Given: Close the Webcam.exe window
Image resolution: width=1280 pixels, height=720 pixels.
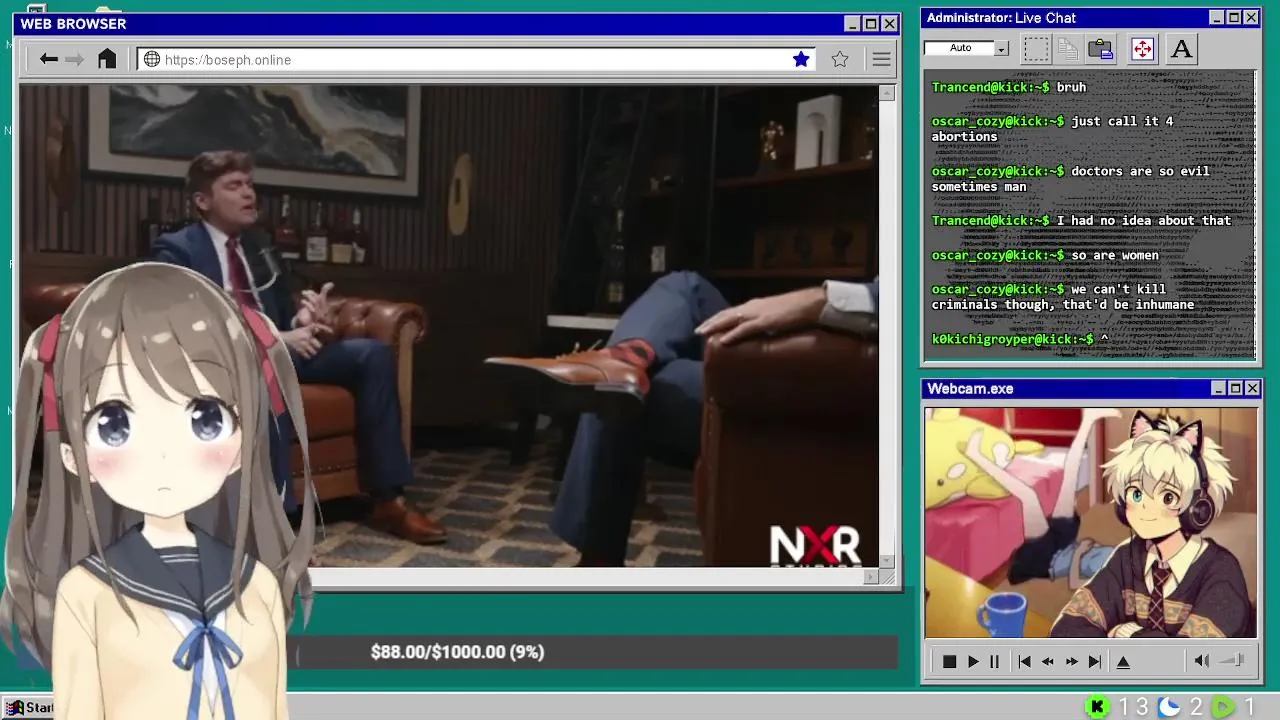Looking at the screenshot, I should (x=1252, y=388).
